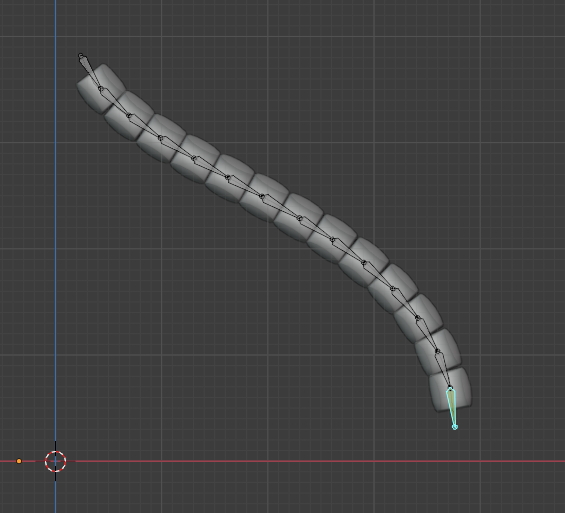Click the cyan bone's tail tip joint
The width and height of the screenshot is (565, 513).
point(455,427)
